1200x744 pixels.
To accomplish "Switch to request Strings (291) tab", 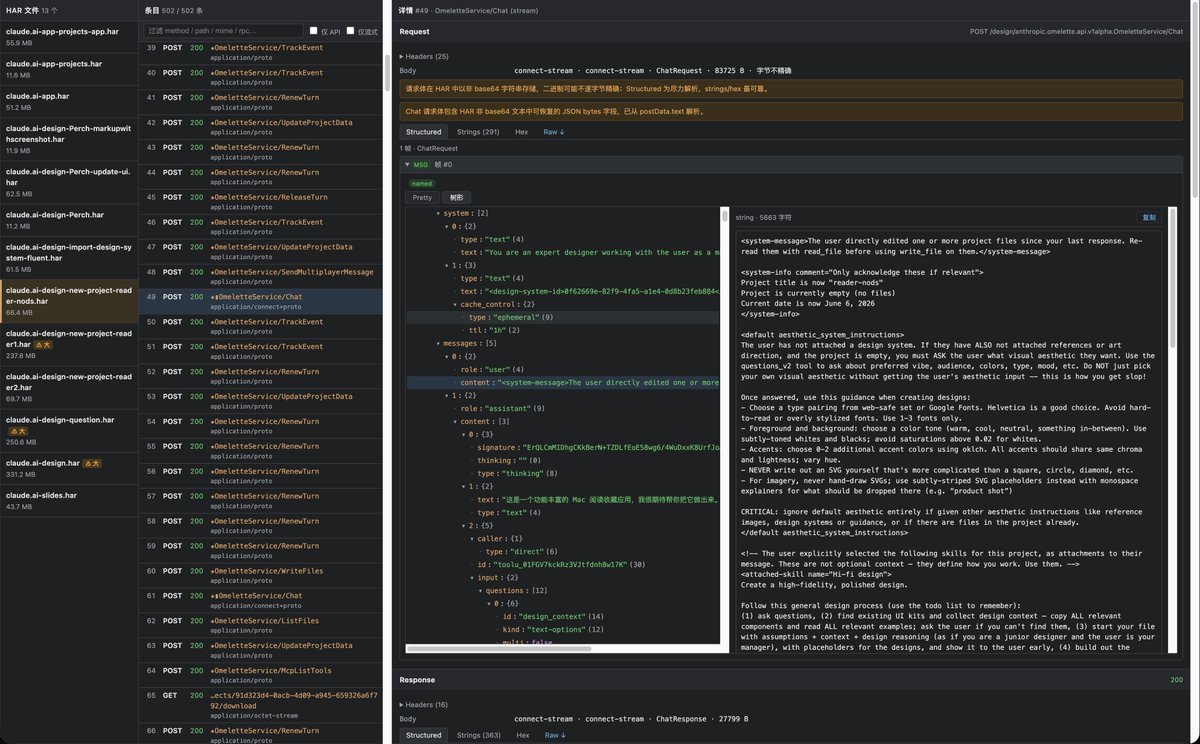I will [478, 132].
